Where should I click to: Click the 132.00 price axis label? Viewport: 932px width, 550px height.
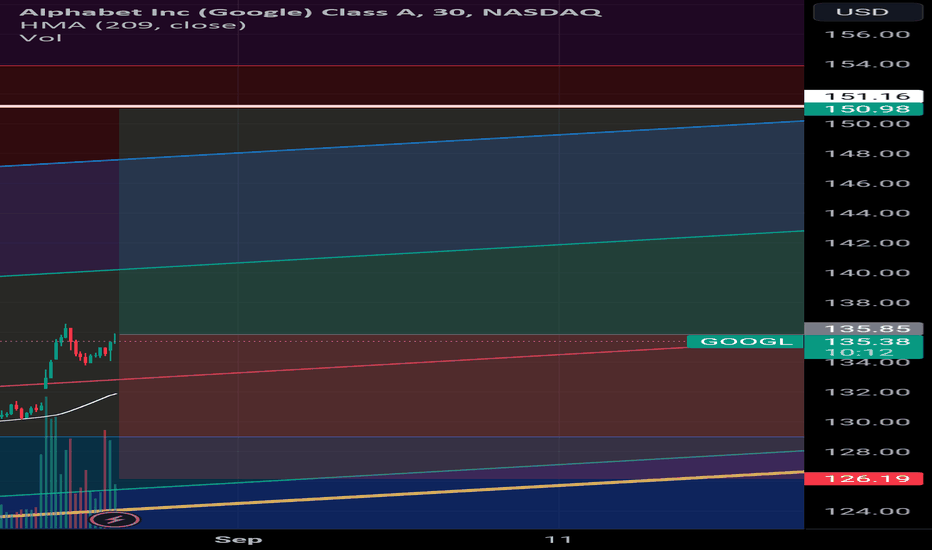867,392
